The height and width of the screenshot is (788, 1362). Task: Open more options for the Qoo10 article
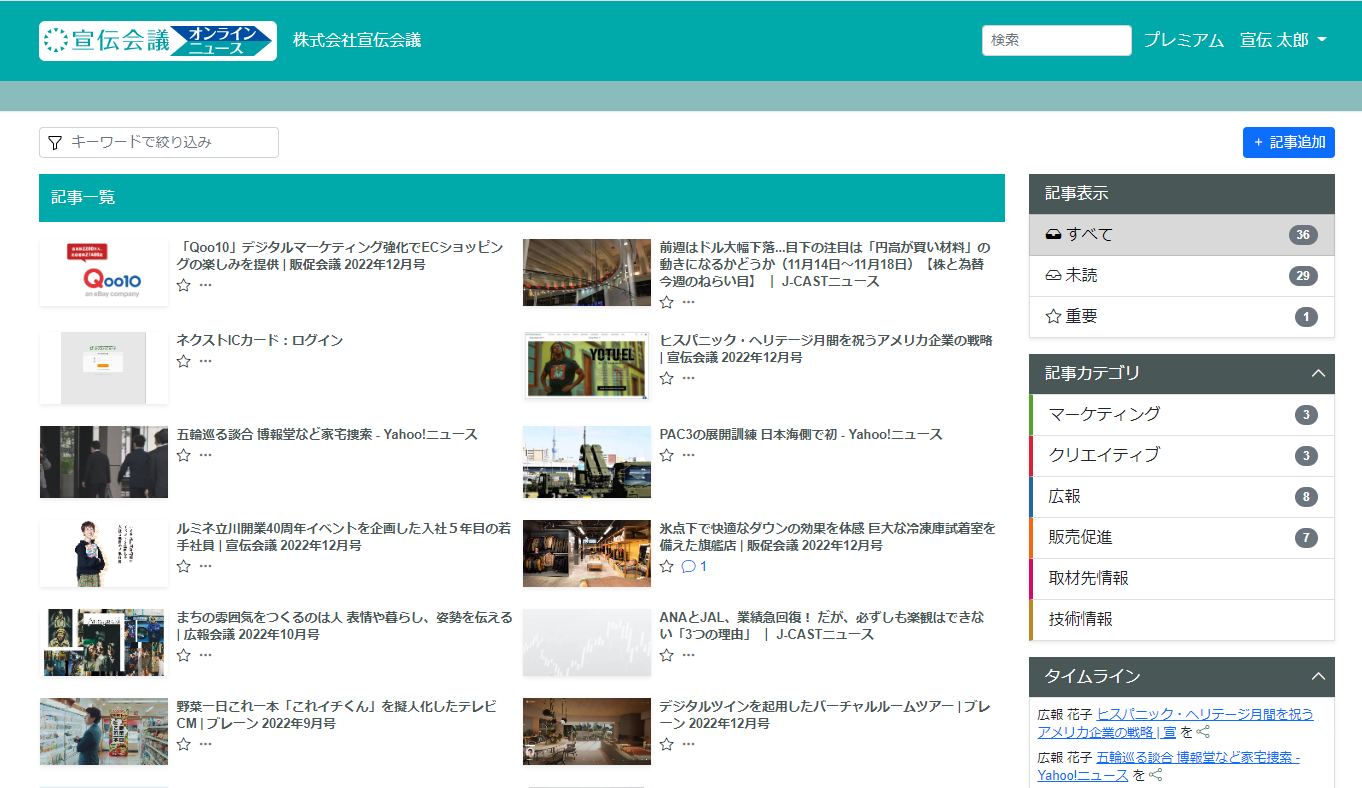click(x=205, y=285)
